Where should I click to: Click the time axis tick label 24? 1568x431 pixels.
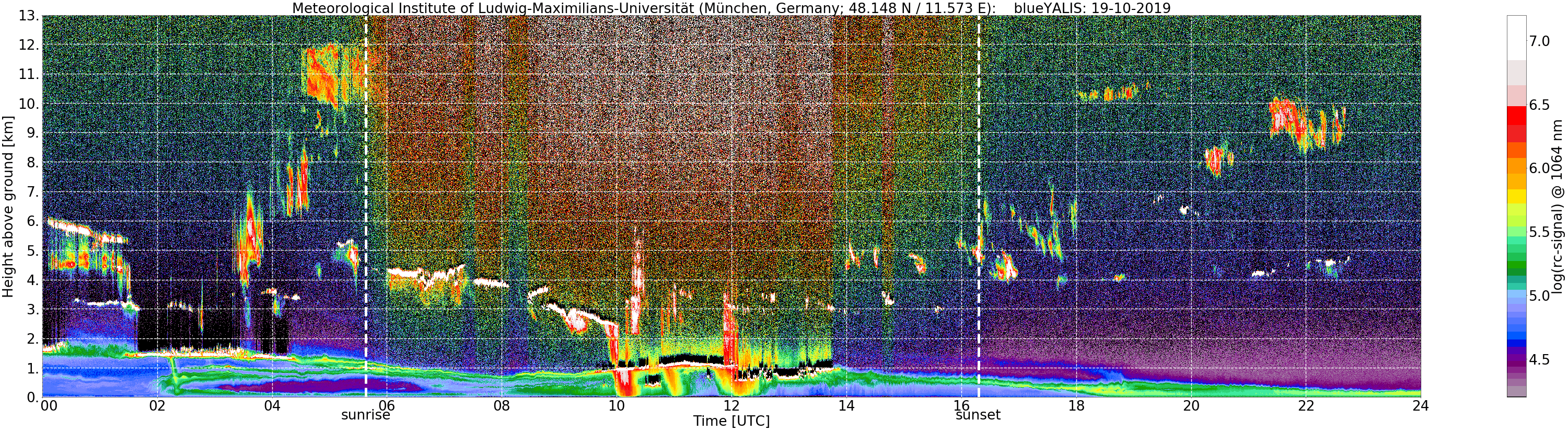point(1421,406)
